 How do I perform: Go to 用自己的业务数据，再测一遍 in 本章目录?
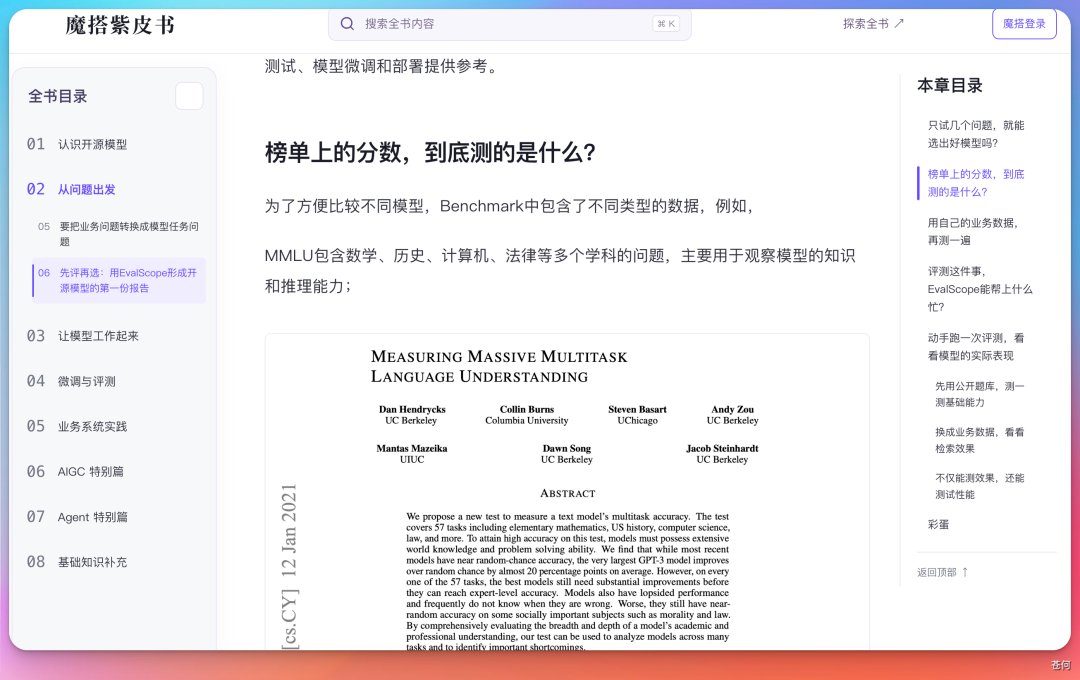click(x=972, y=231)
